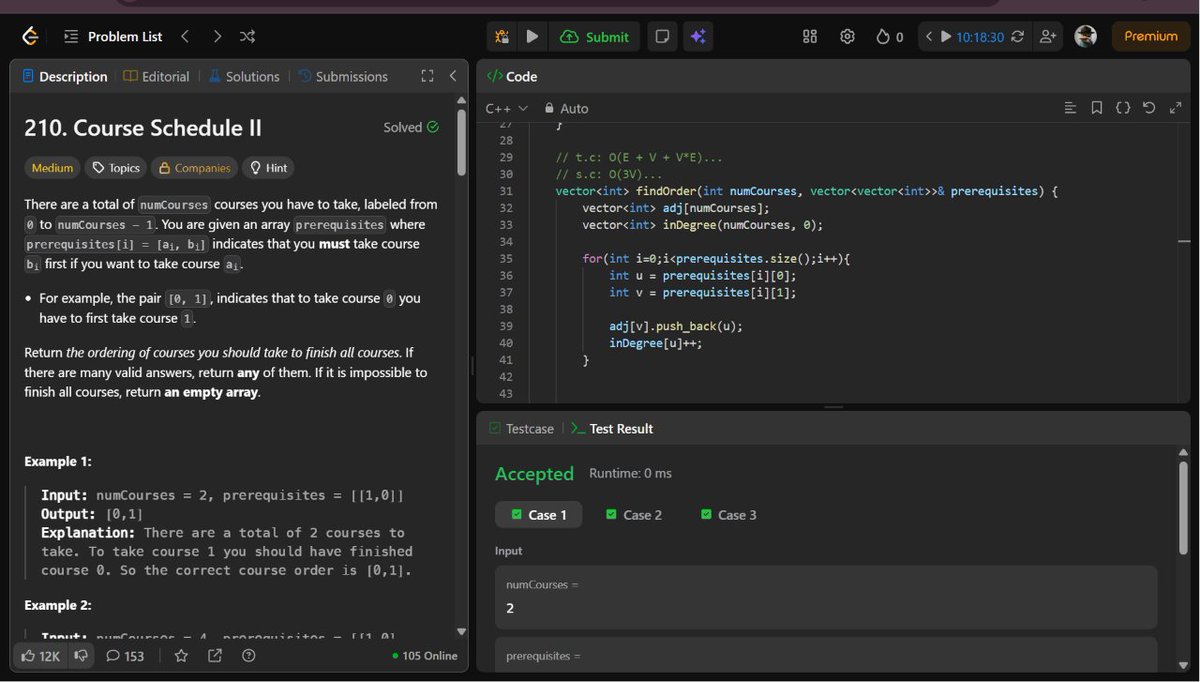Submit the solution

click(x=595, y=37)
